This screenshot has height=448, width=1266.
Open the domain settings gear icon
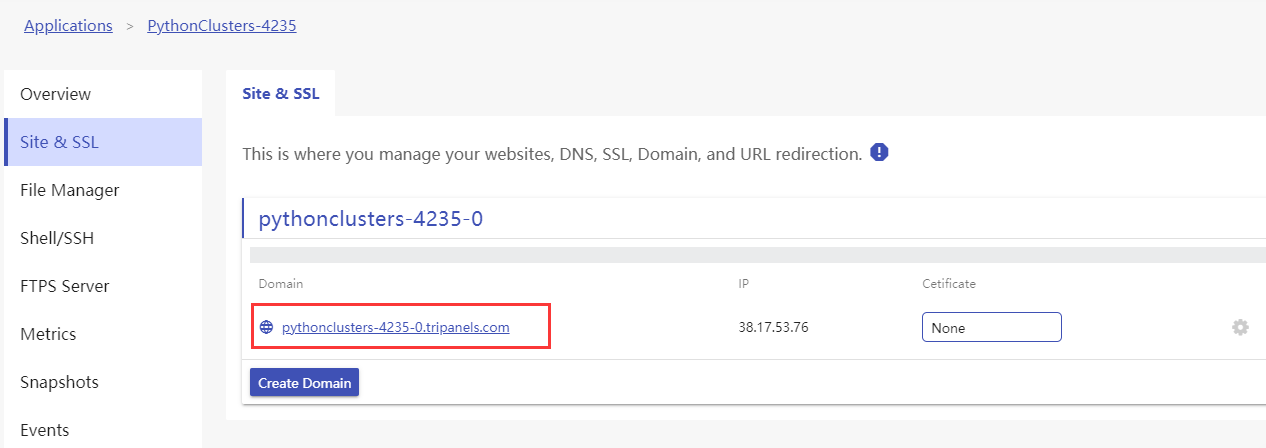(1240, 327)
